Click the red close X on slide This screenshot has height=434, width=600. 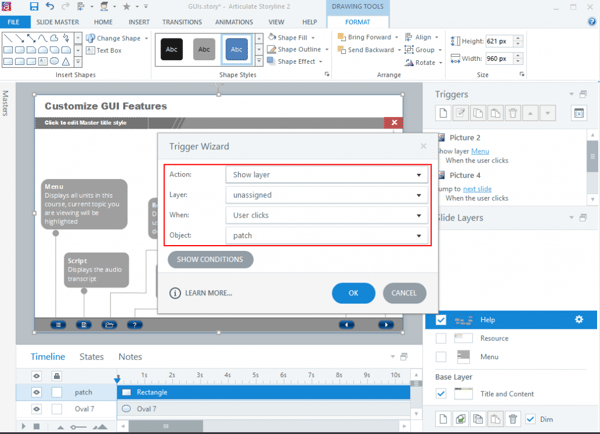(x=394, y=122)
